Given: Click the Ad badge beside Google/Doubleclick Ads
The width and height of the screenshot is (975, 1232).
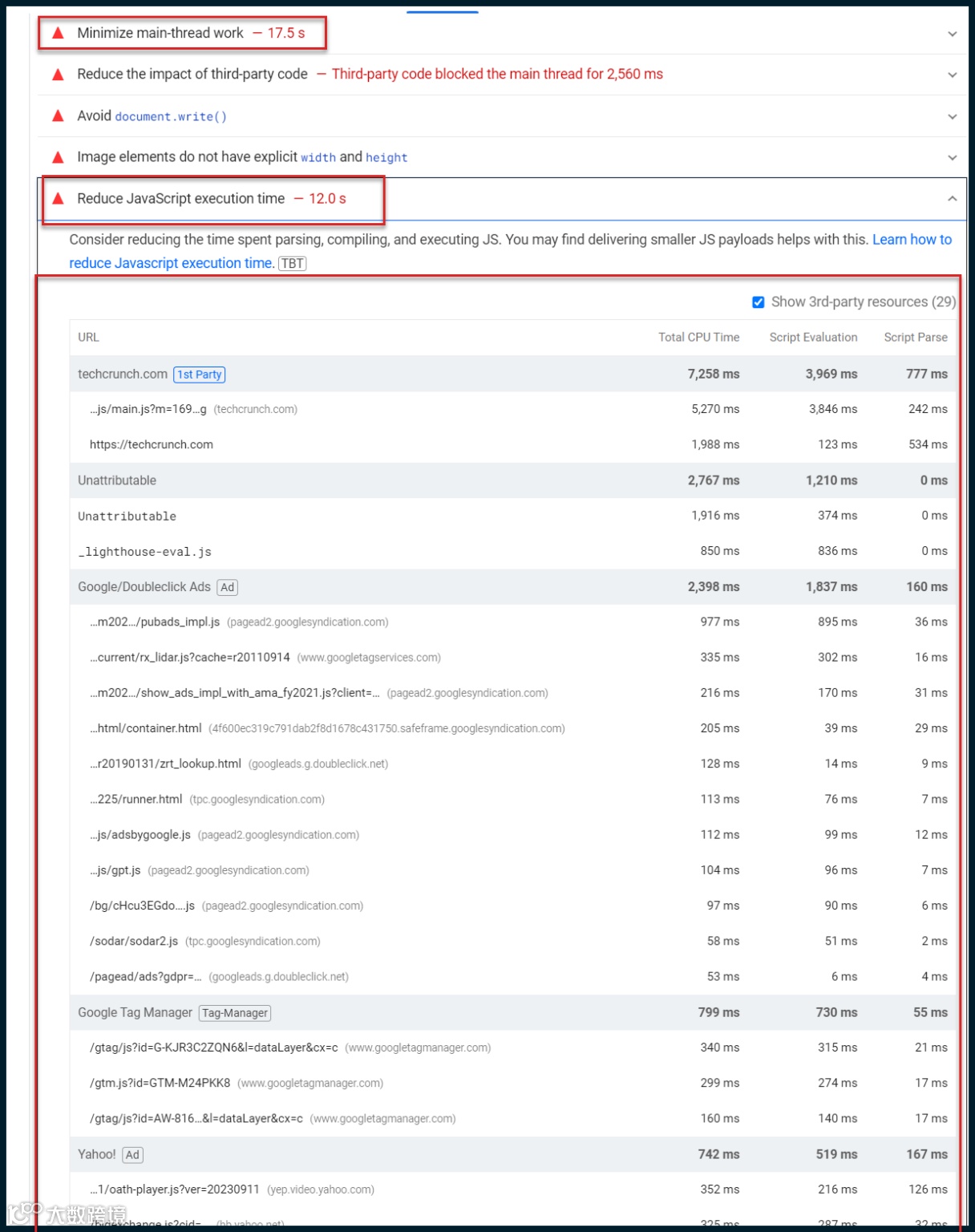Looking at the screenshot, I should pos(228,587).
